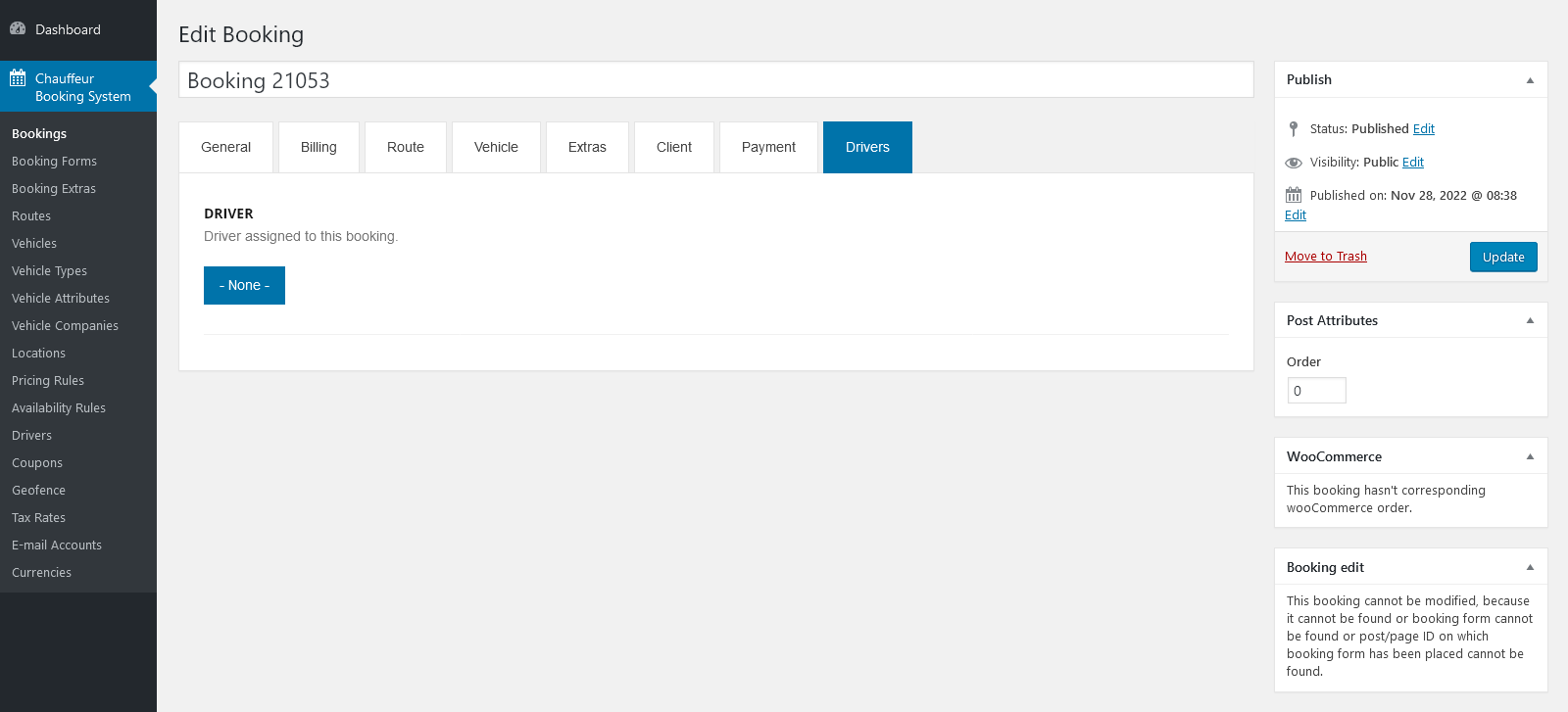Collapse the Booking edit panel
Viewport: 1568px width, 712px height.
pyautogui.click(x=1530, y=568)
